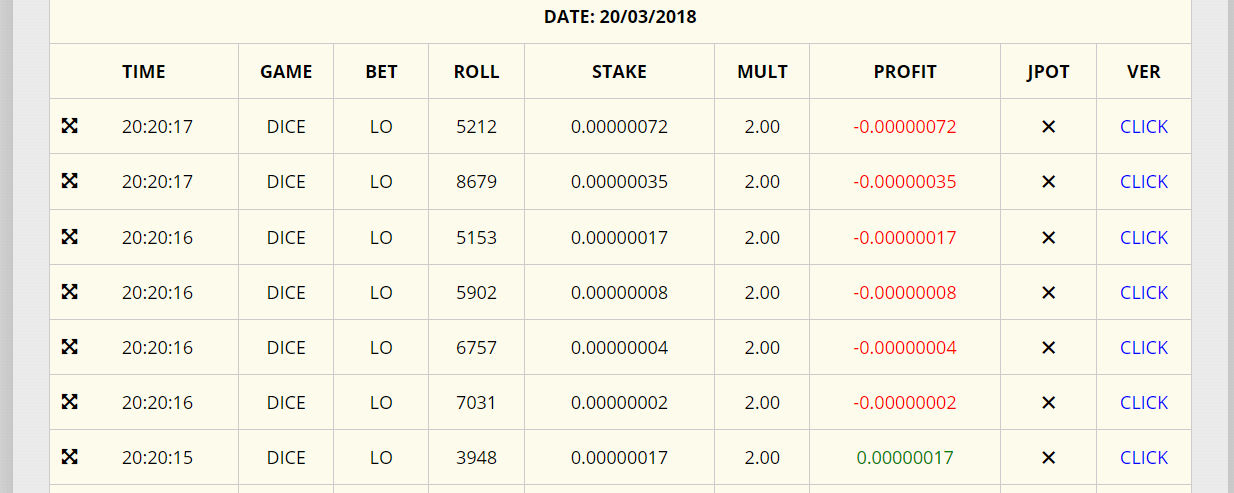1234x493 pixels.
Task: Verify the winning bet with roll 3948
Action: click(x=1143, y=458)
